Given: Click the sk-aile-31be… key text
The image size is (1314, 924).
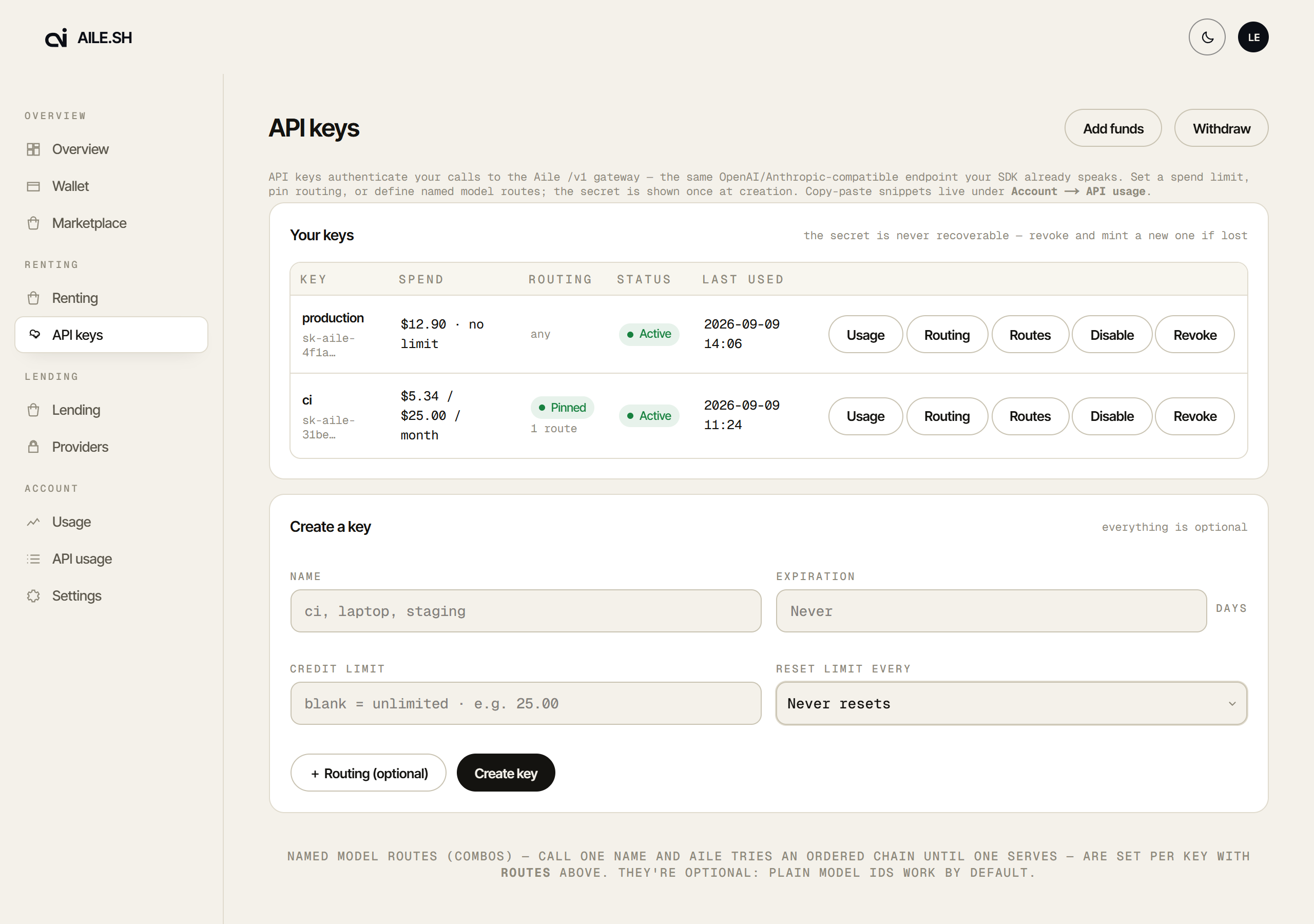Looking at the screenshot, I should coord(328,427).
